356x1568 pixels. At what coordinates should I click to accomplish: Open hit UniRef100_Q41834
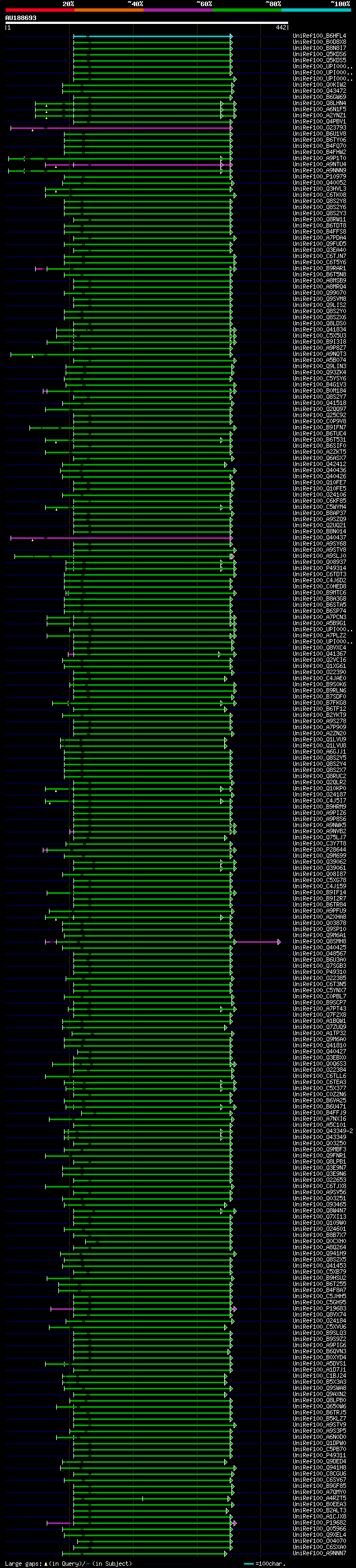coord(319,330)
